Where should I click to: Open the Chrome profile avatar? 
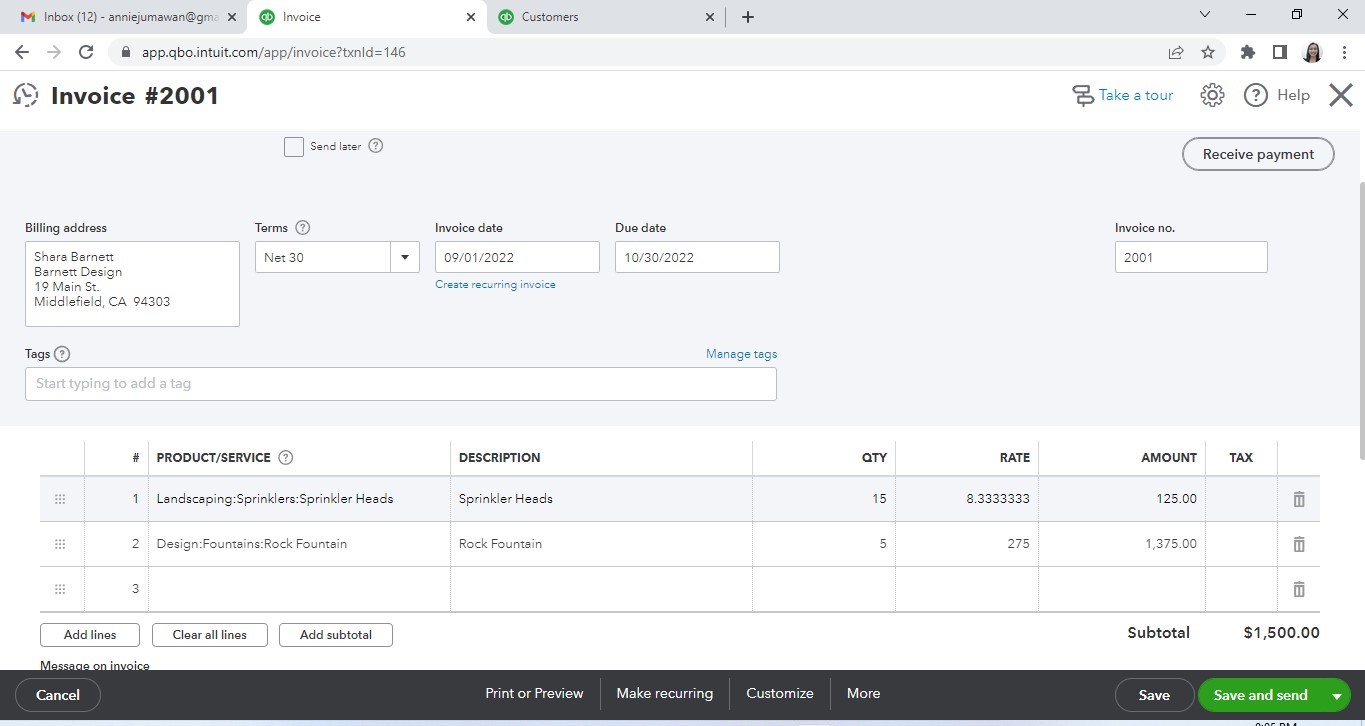(1312, 52)
